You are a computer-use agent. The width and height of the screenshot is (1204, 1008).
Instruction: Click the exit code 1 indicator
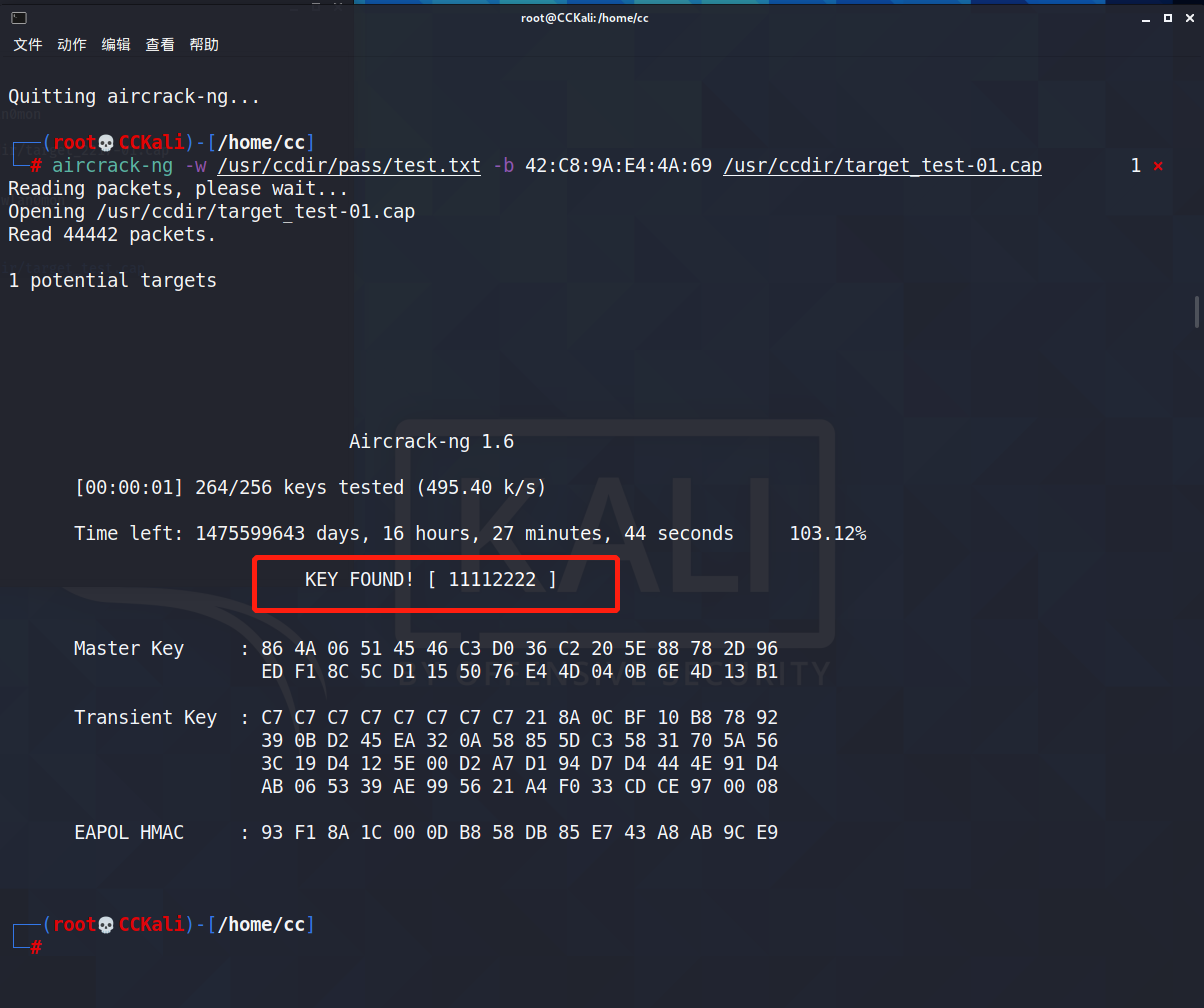click(1135, 166)
